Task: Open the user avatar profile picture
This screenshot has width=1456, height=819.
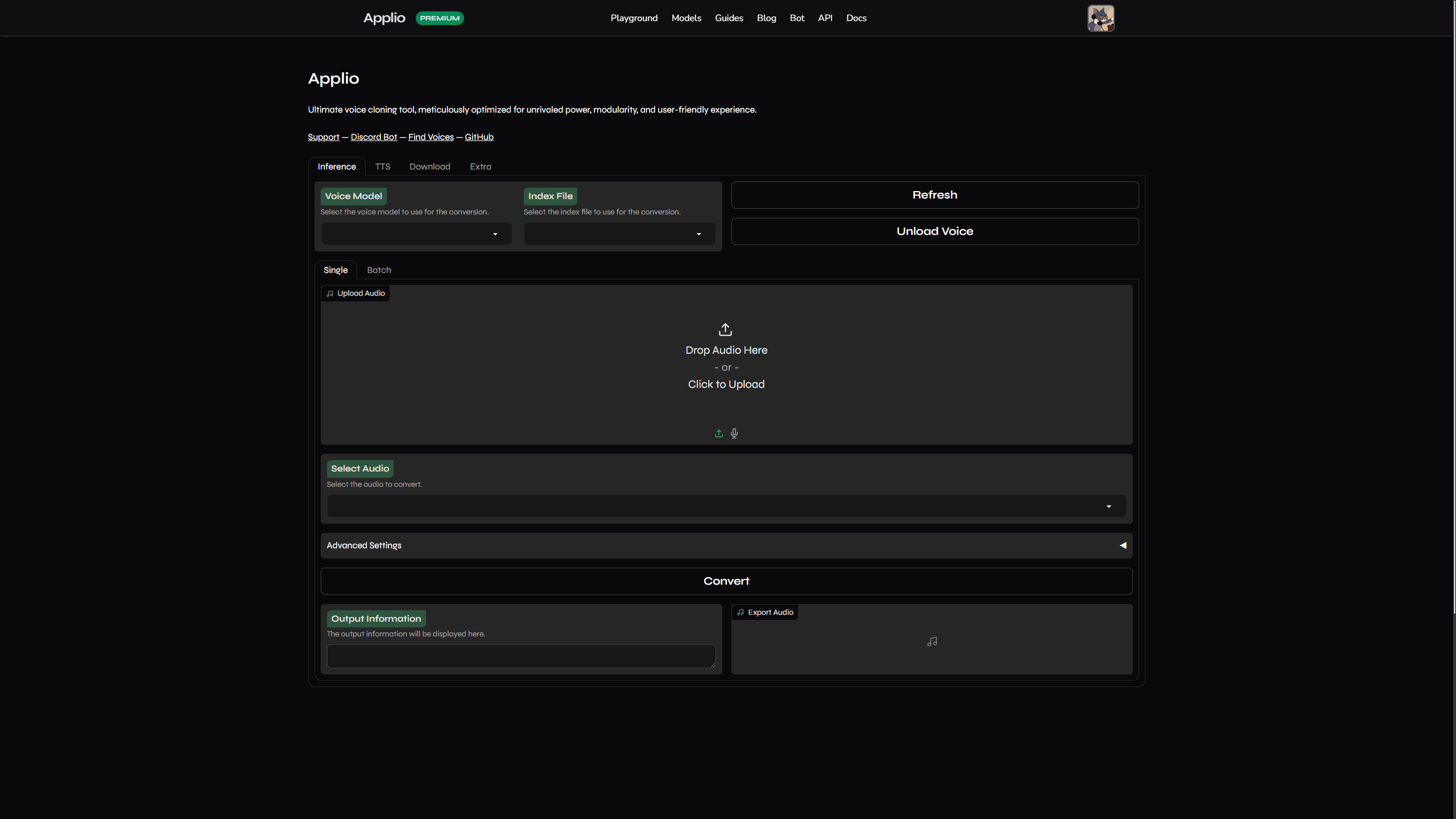Action: (x=1101, y=18)
